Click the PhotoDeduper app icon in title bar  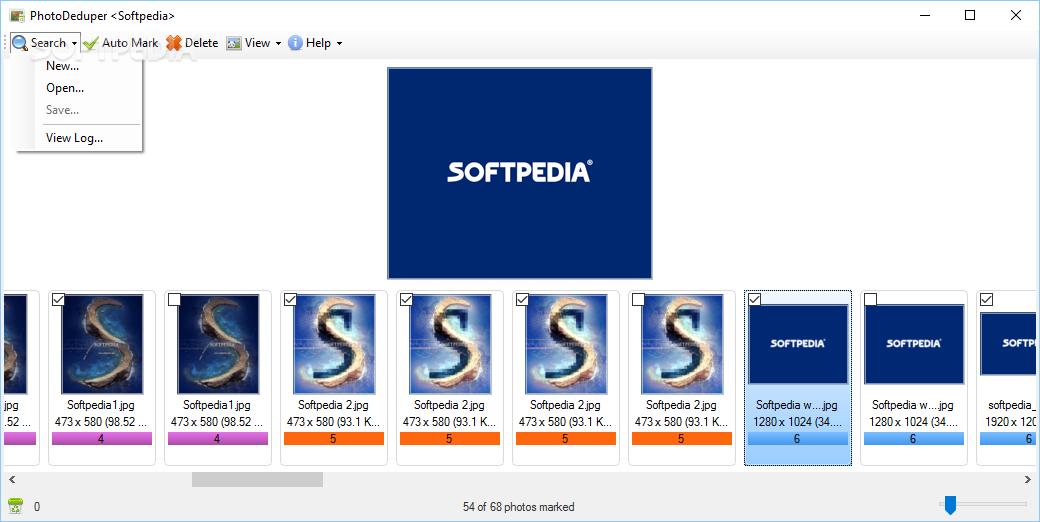click(x=17, y=15)
